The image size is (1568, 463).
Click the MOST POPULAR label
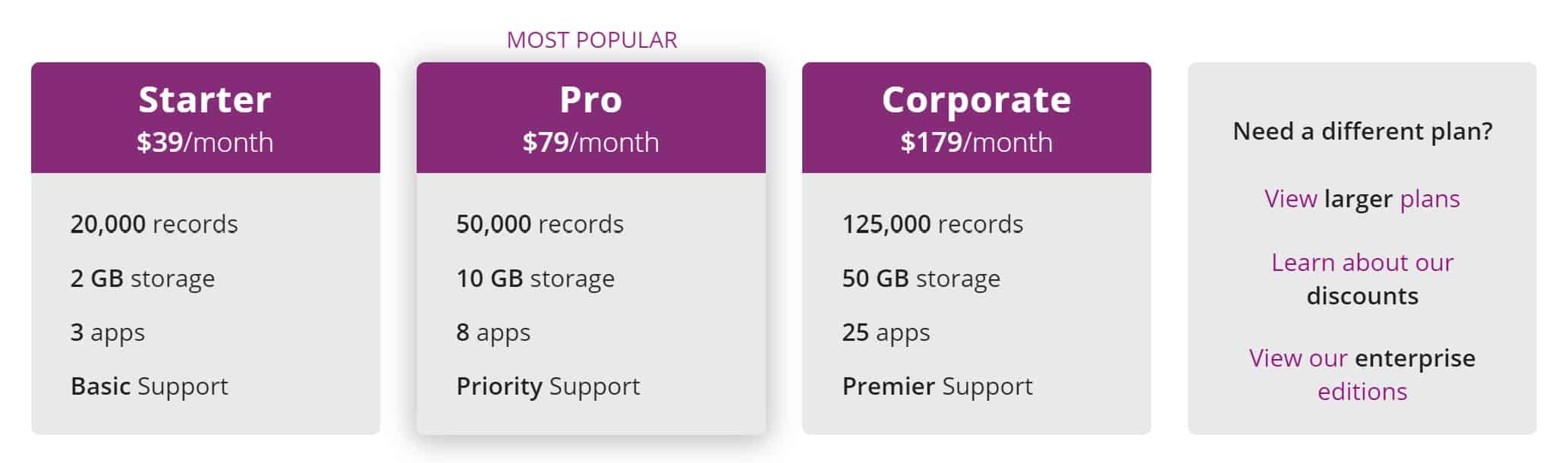(x=591, y=40)
